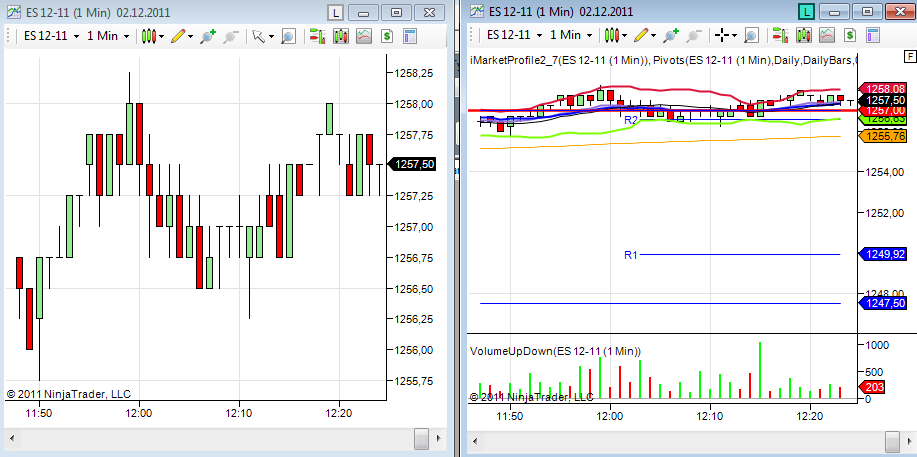The image size is (917, 457).
Task: Open Chart Trader red-green bars icon in left chart
Action: (x=318, y=36)
